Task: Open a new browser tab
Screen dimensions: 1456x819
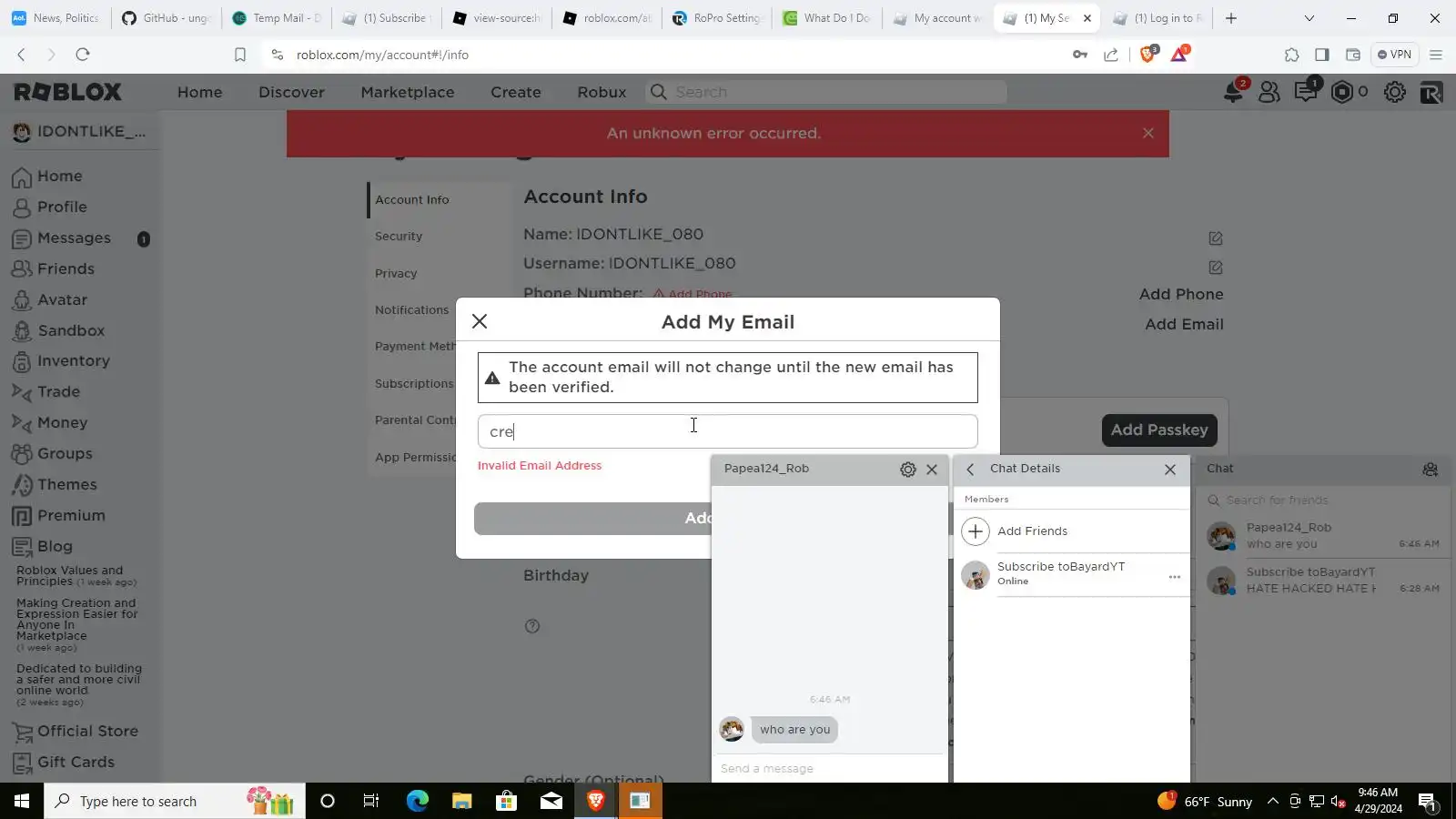Action: tap(1231, 18)
